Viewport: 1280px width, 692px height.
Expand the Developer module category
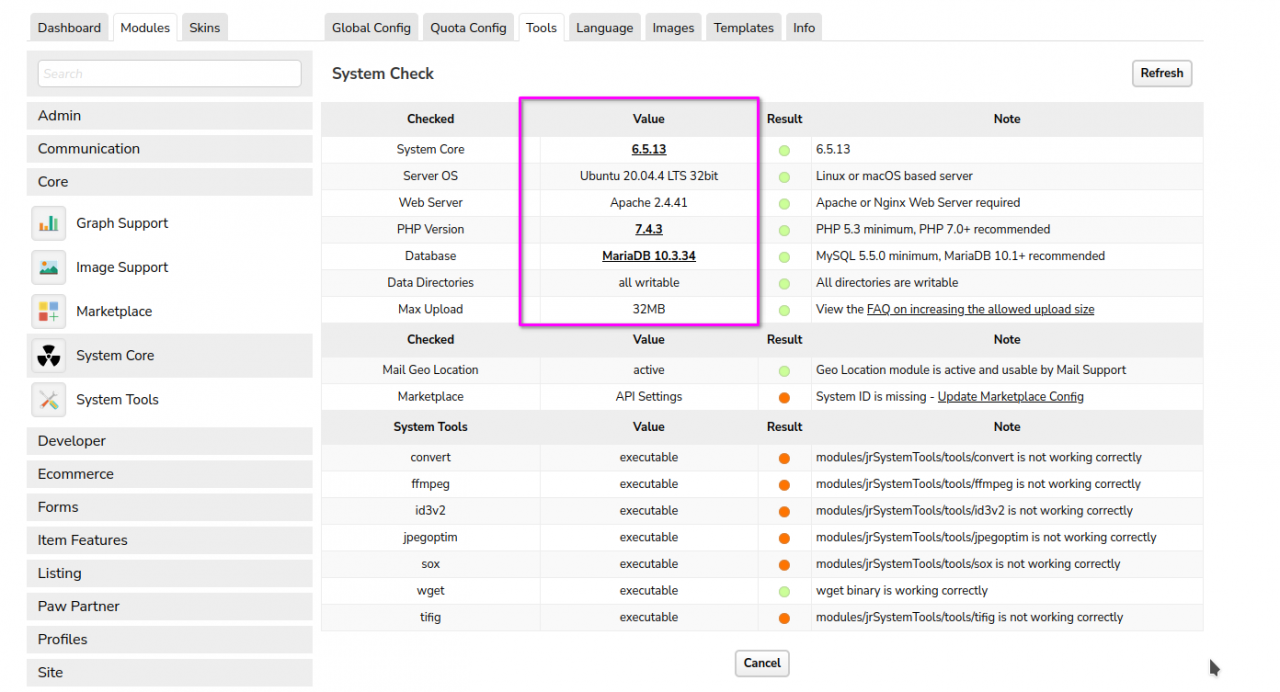169,441
